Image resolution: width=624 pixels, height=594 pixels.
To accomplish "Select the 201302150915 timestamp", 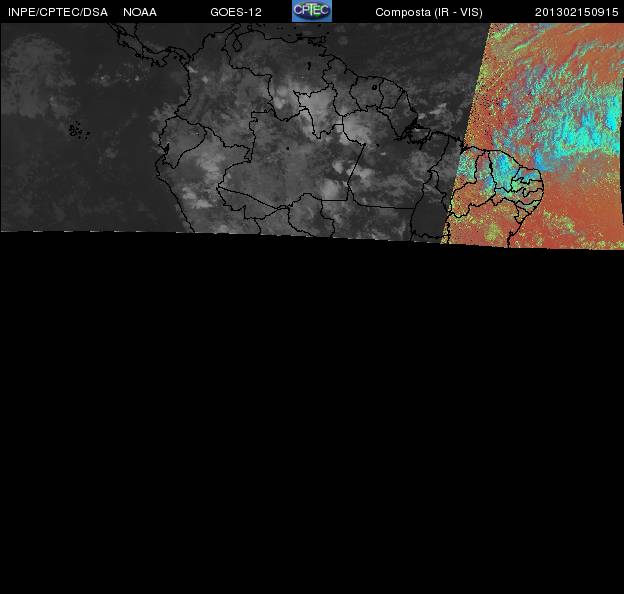I will coord(576,12).
